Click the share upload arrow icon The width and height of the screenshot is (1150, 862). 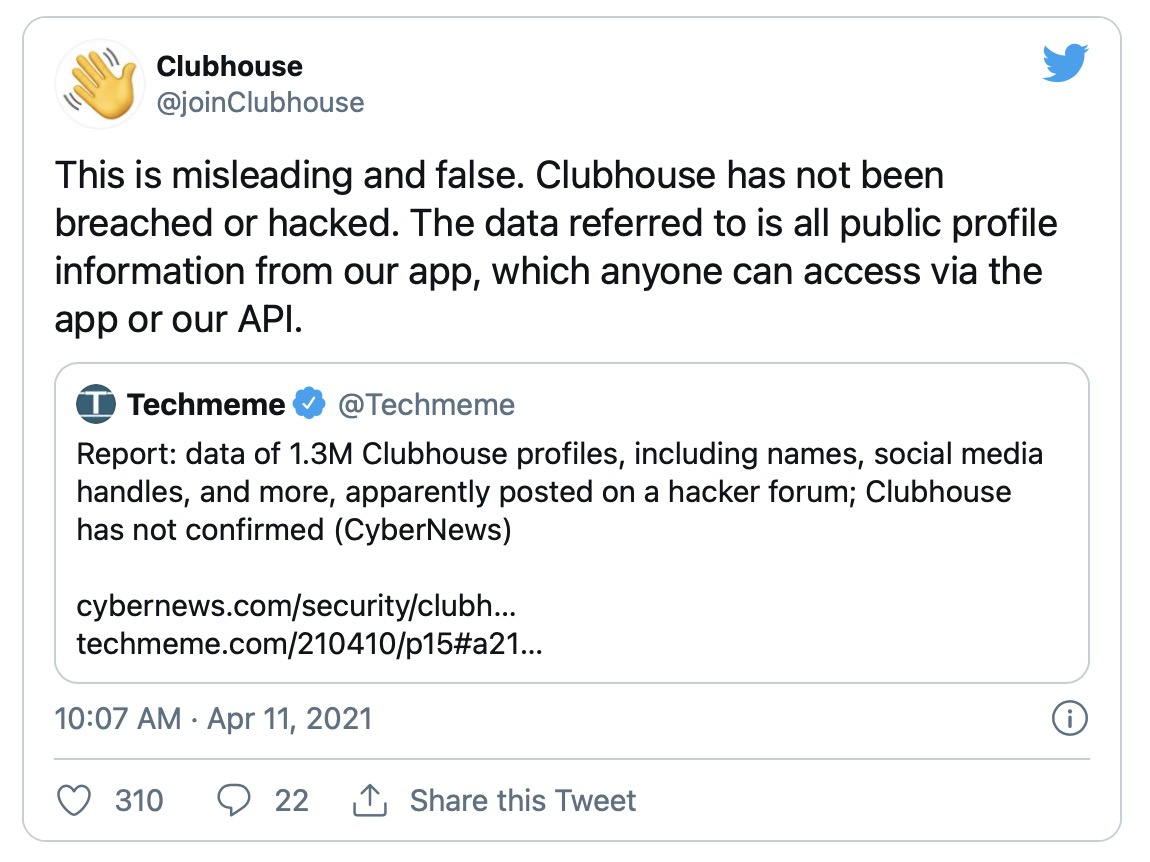pyautogui.click(x=370, y=800)
